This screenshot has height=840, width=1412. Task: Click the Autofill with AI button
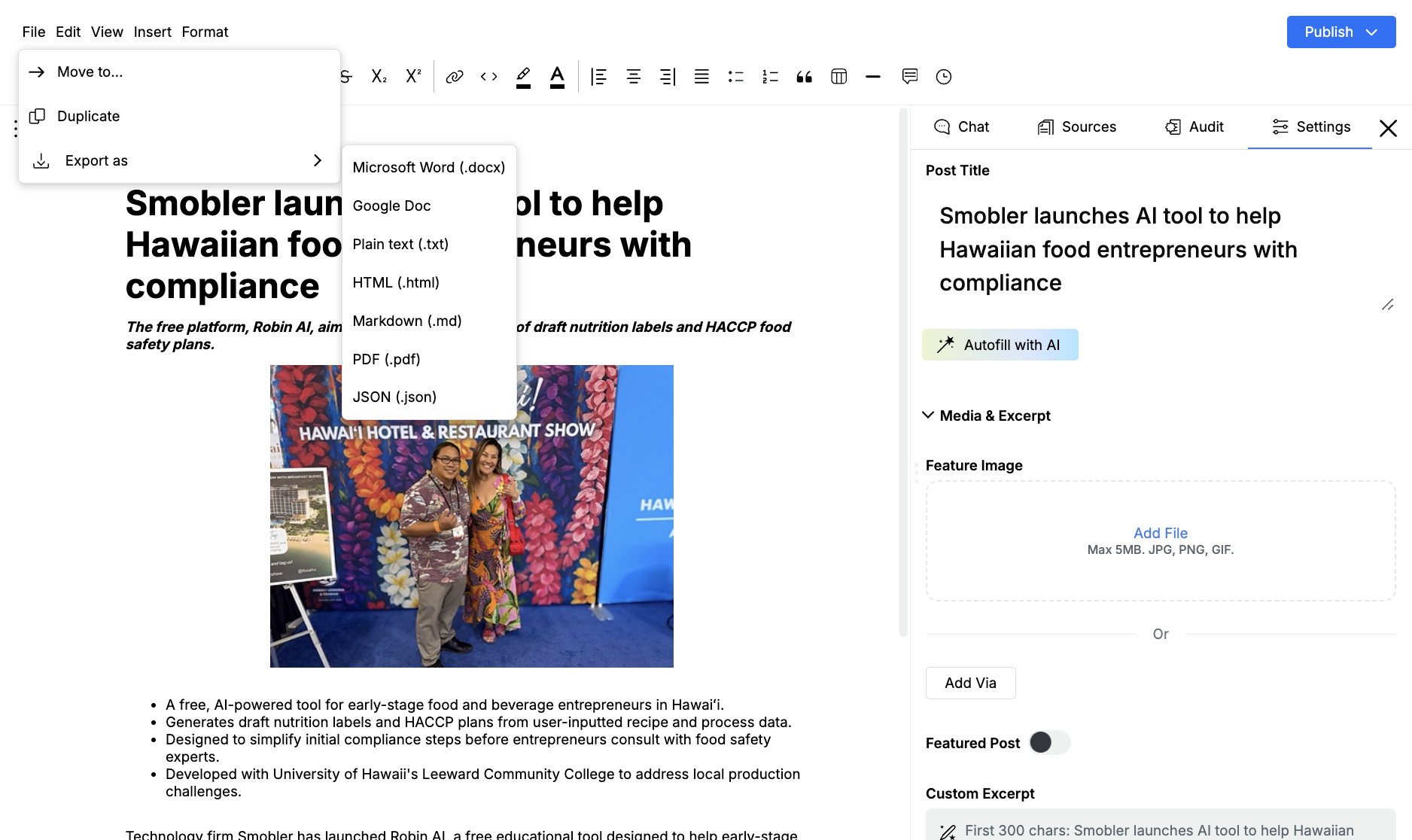click(x=1000, y=345)
